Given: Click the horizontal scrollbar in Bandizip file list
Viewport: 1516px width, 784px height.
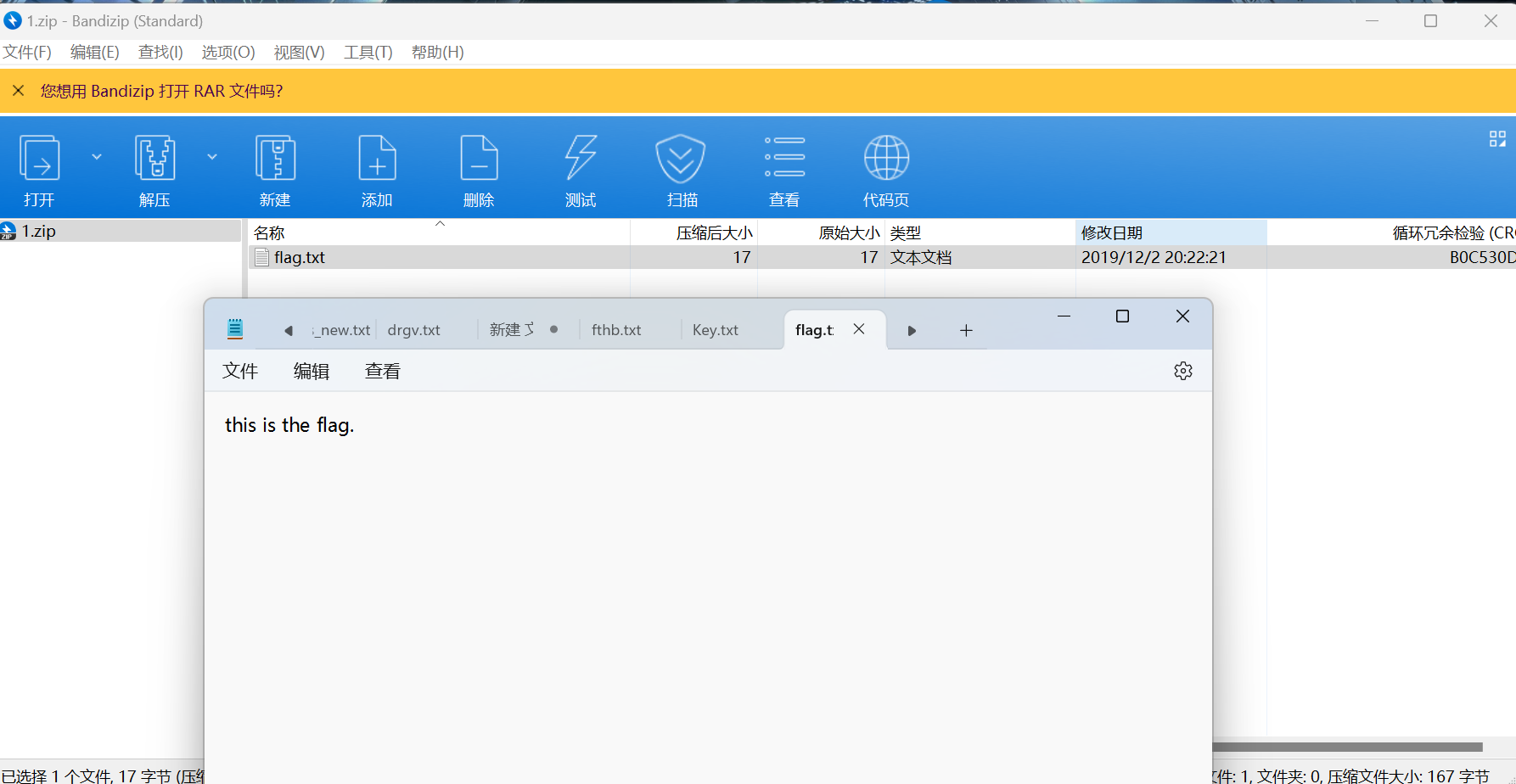Looking at the screenshot, I should 1348,748.
